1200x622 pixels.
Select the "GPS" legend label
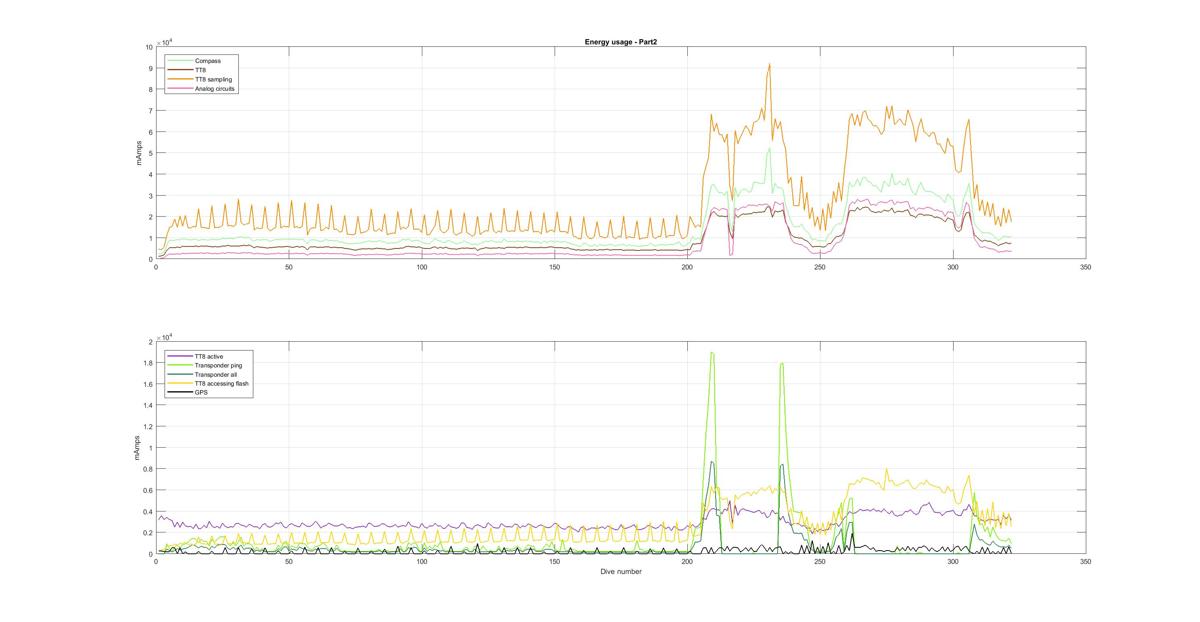pos(201,393)
